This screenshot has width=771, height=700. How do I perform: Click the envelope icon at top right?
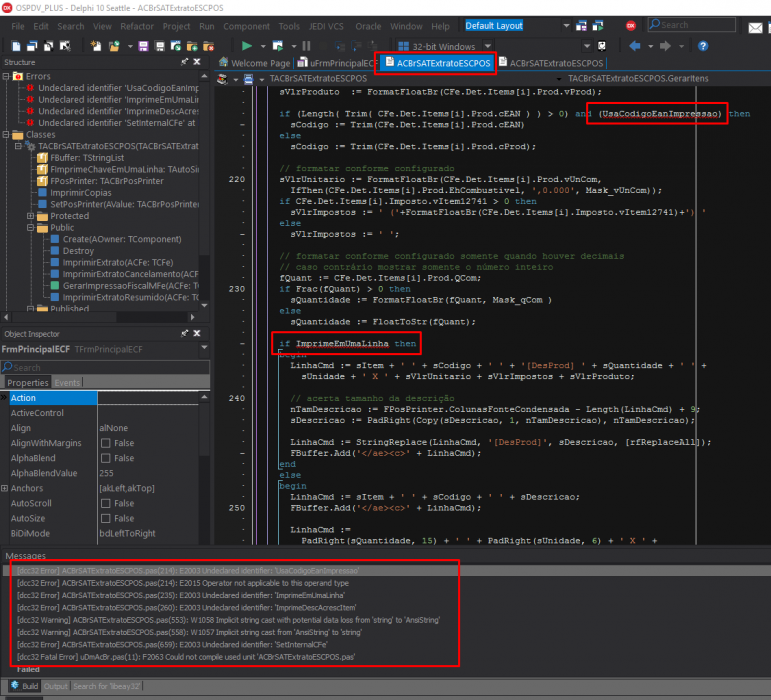click(755, 28)
